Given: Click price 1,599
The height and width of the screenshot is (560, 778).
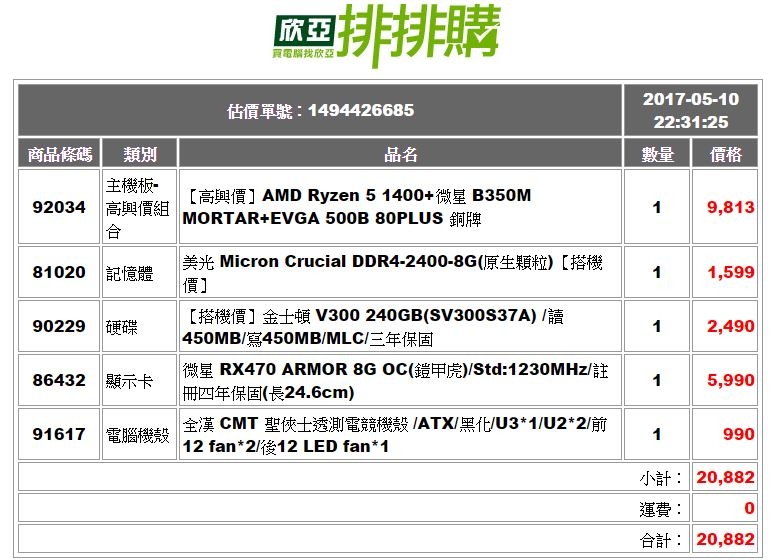Looking at the screenshot, I should click(x=730, y=272).
